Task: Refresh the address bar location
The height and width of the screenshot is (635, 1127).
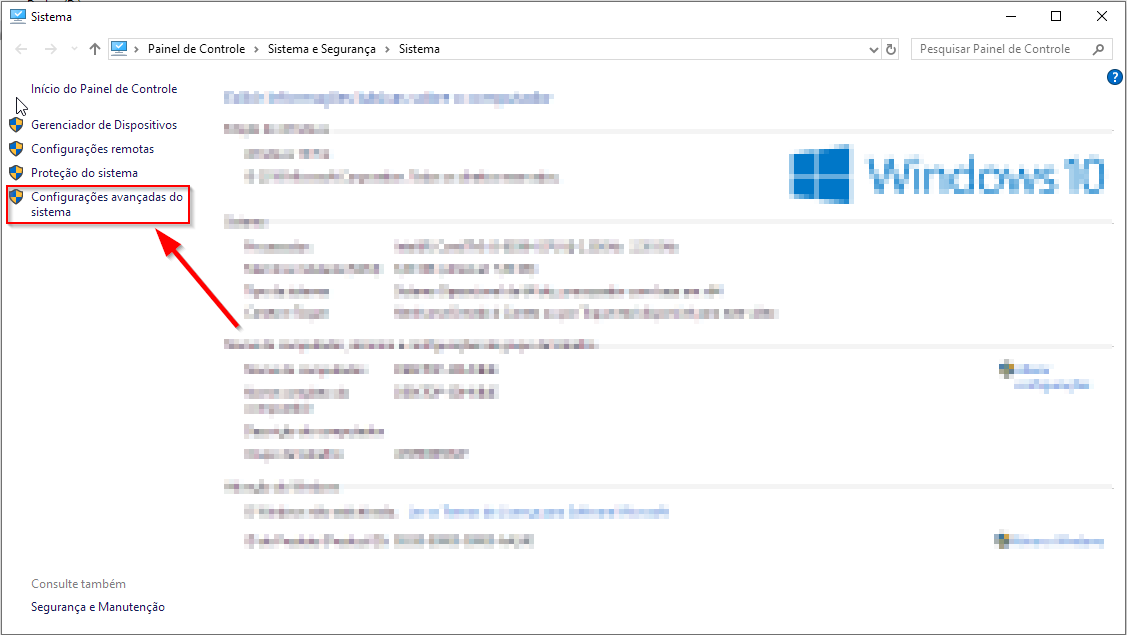Action: 891,49
